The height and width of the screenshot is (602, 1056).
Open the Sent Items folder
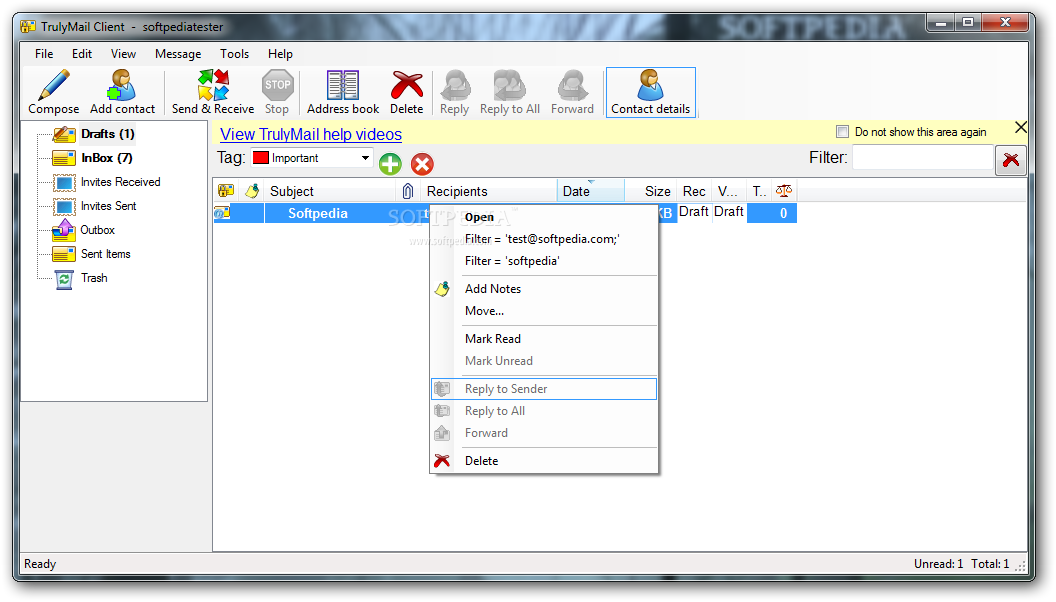[106, 254]
